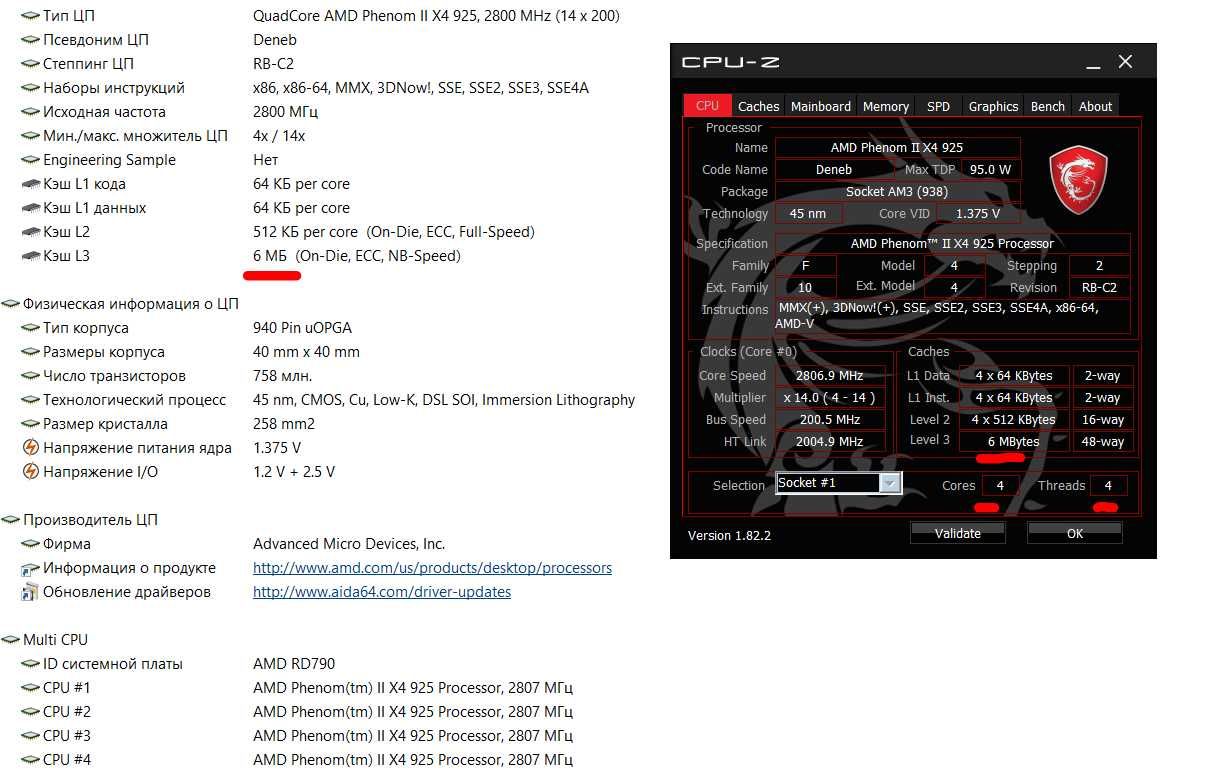
Task: Click the Package value Socket AM3 (938)
Action: [897, 191]
